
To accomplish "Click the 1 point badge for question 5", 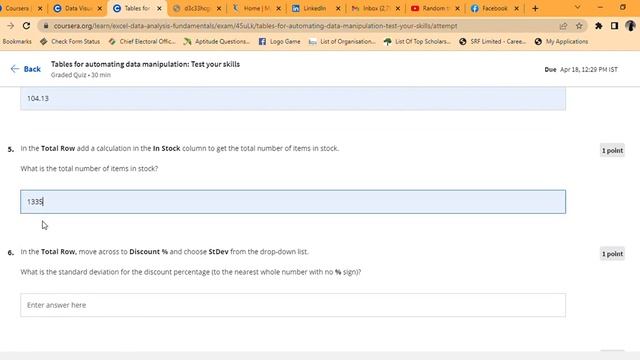I will [612, 151].
